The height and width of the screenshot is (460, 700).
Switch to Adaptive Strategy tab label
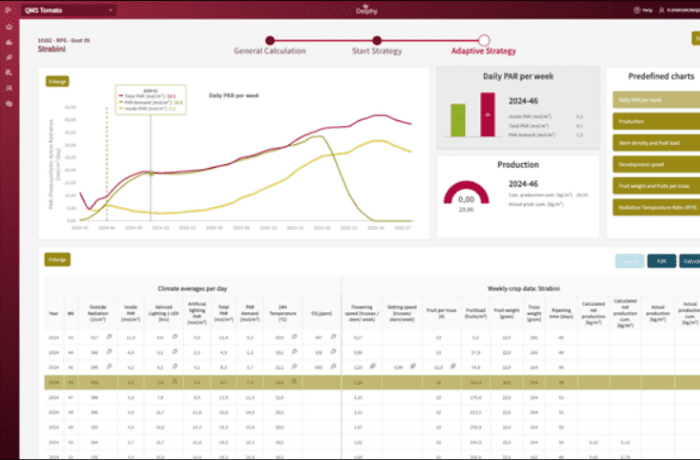point(483,52)
